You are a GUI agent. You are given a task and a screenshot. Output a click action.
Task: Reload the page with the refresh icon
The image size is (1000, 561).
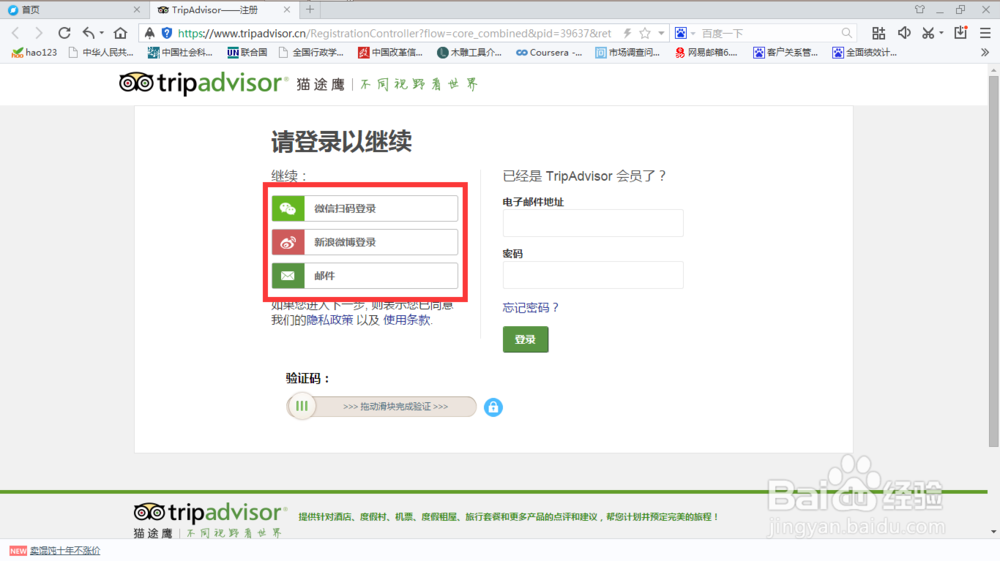(64, 33)
